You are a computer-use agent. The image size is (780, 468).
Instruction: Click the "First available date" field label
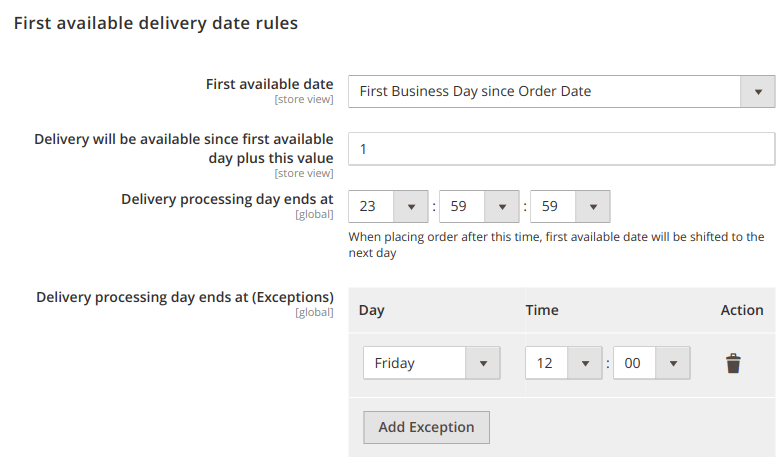click(269, 84)
